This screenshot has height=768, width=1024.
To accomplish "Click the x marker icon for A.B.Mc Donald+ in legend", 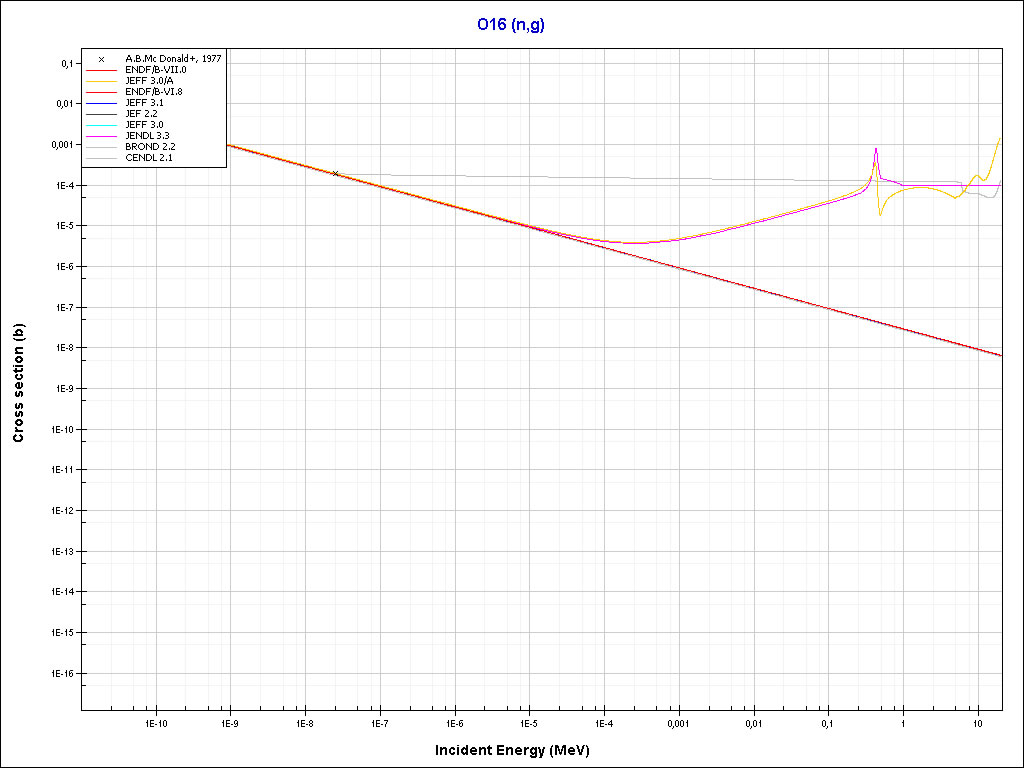I will [102, 59].
